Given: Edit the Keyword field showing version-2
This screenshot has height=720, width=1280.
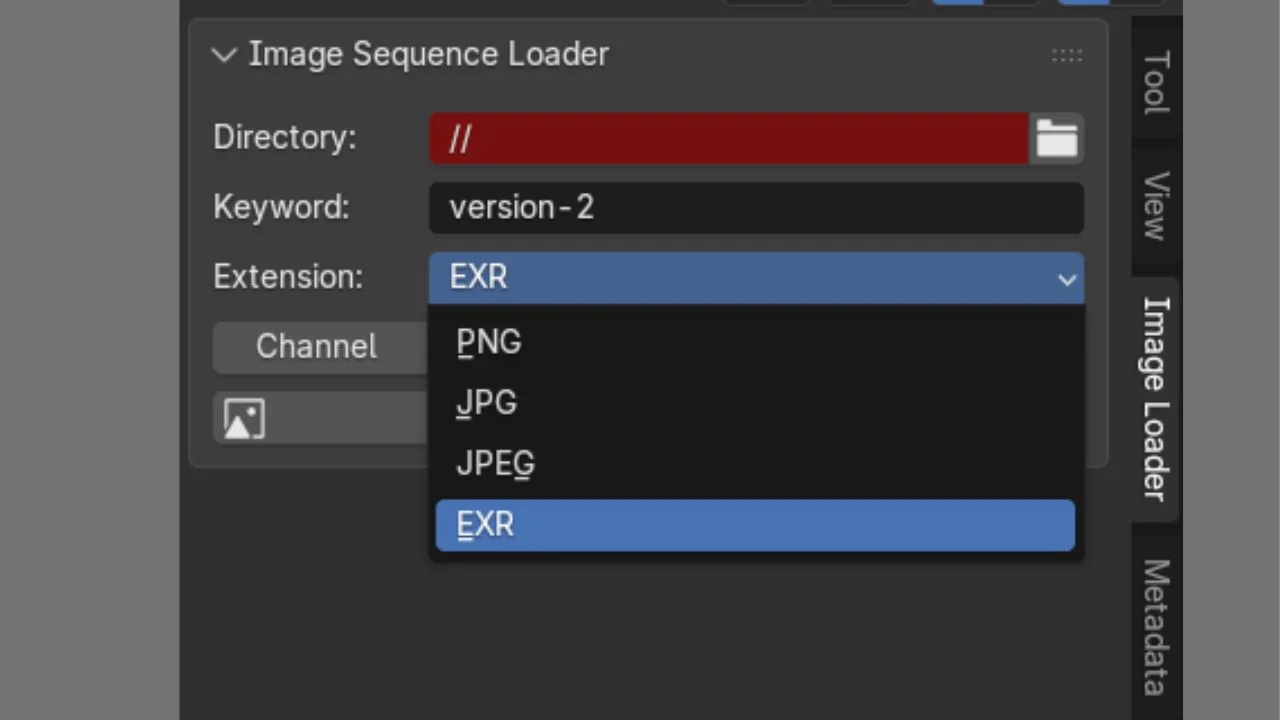Looking at the screenshot, I should click(756, 207).
